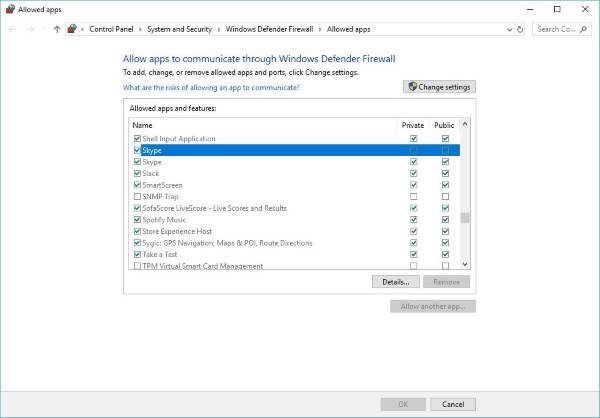Click the apps list scrollbar thumb
This screenshot has width=600, height=418.
465,217
